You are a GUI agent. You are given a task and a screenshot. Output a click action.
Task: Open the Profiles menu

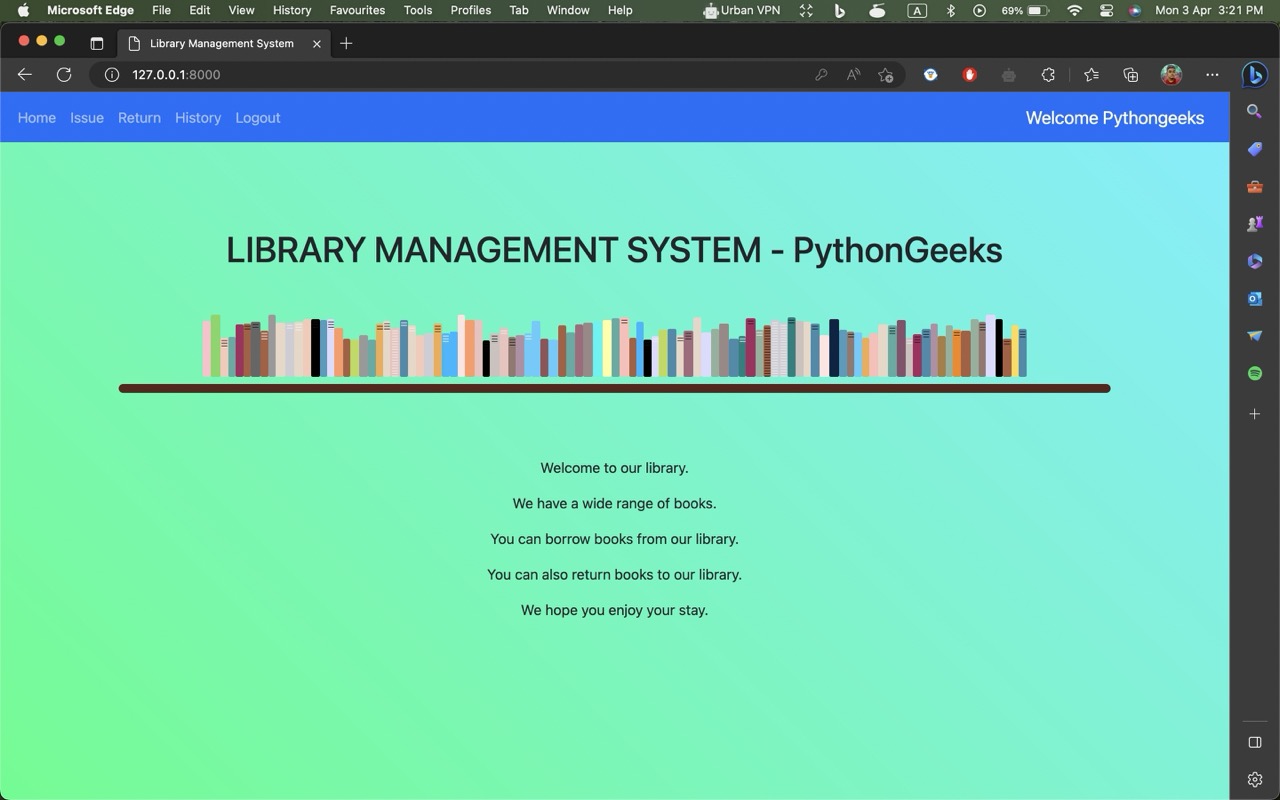[470, 10]
